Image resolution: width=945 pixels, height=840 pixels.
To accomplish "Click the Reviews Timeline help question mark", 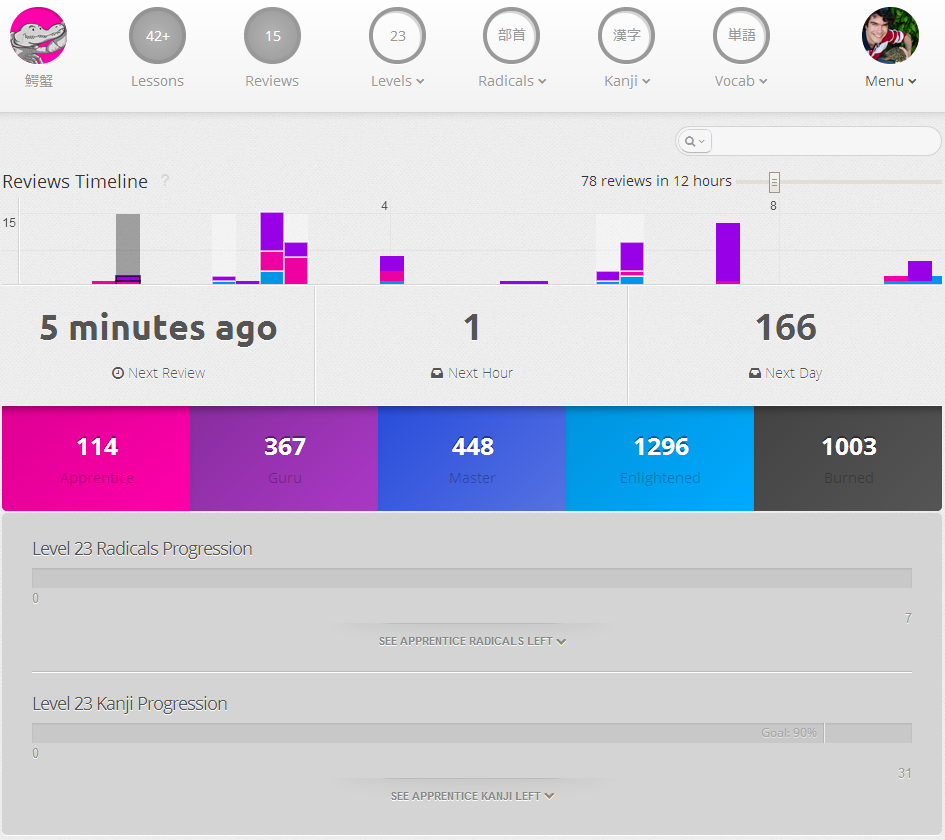I will click(x=165, y=181).
